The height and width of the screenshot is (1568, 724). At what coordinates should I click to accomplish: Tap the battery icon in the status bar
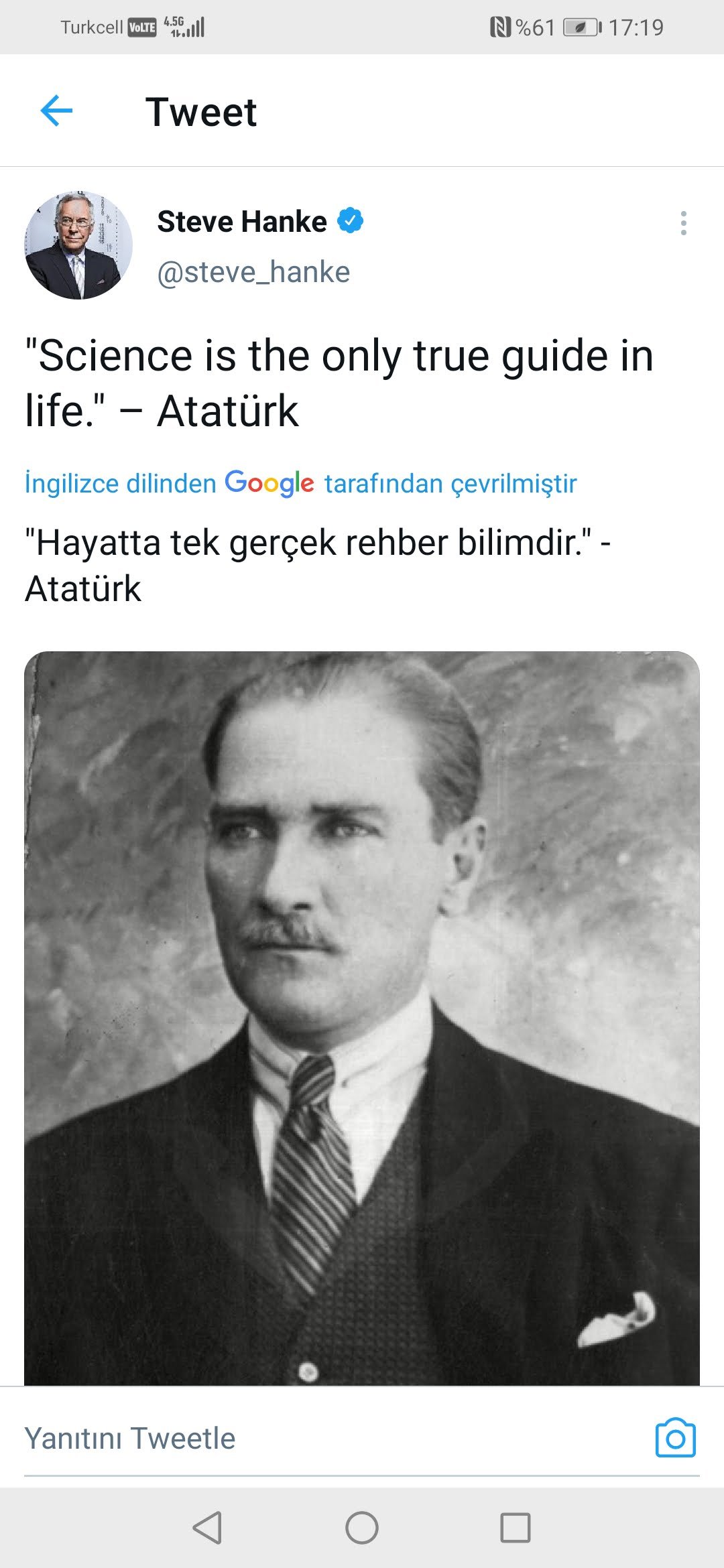click(582, 27)
